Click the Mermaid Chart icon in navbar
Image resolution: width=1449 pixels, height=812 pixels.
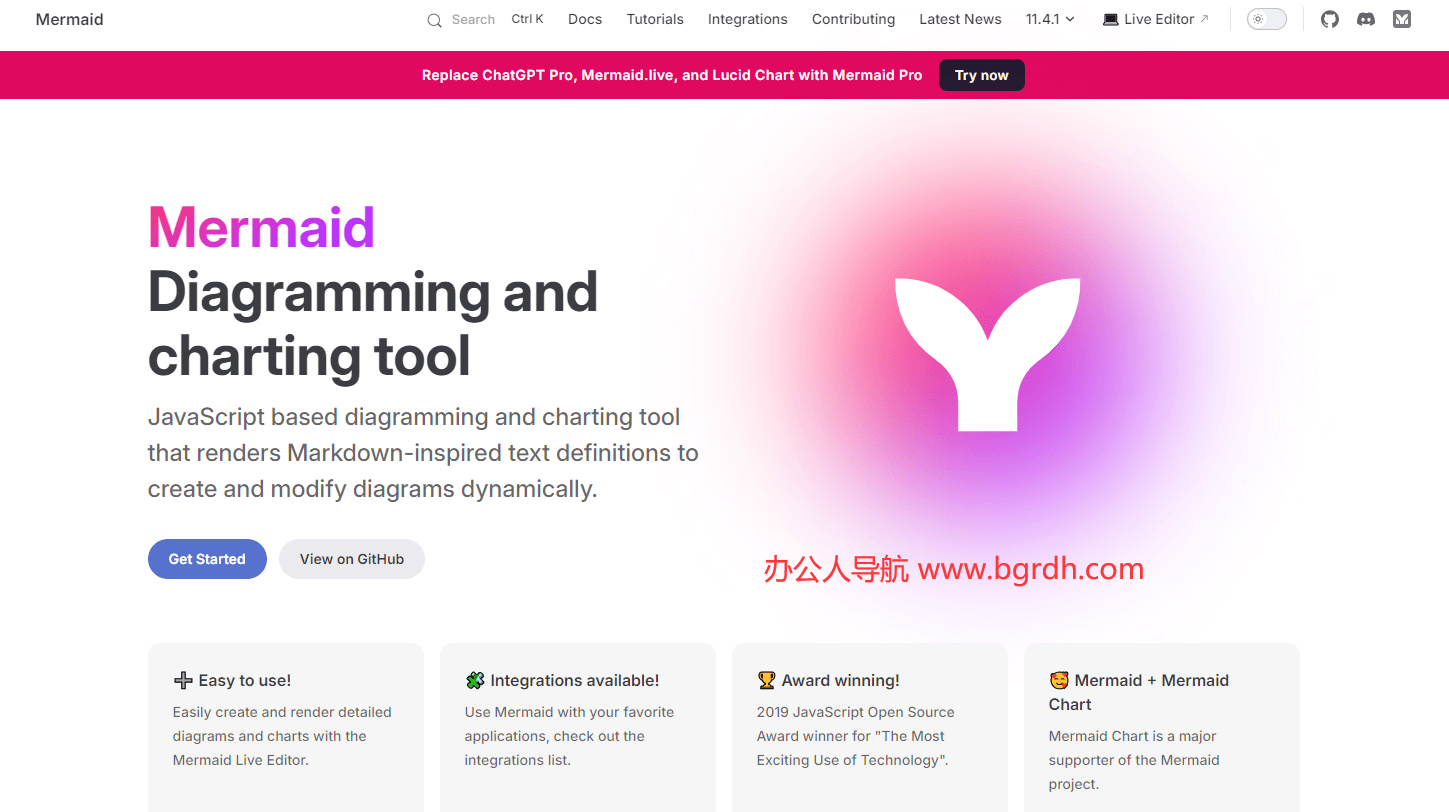coord(1402,19)
